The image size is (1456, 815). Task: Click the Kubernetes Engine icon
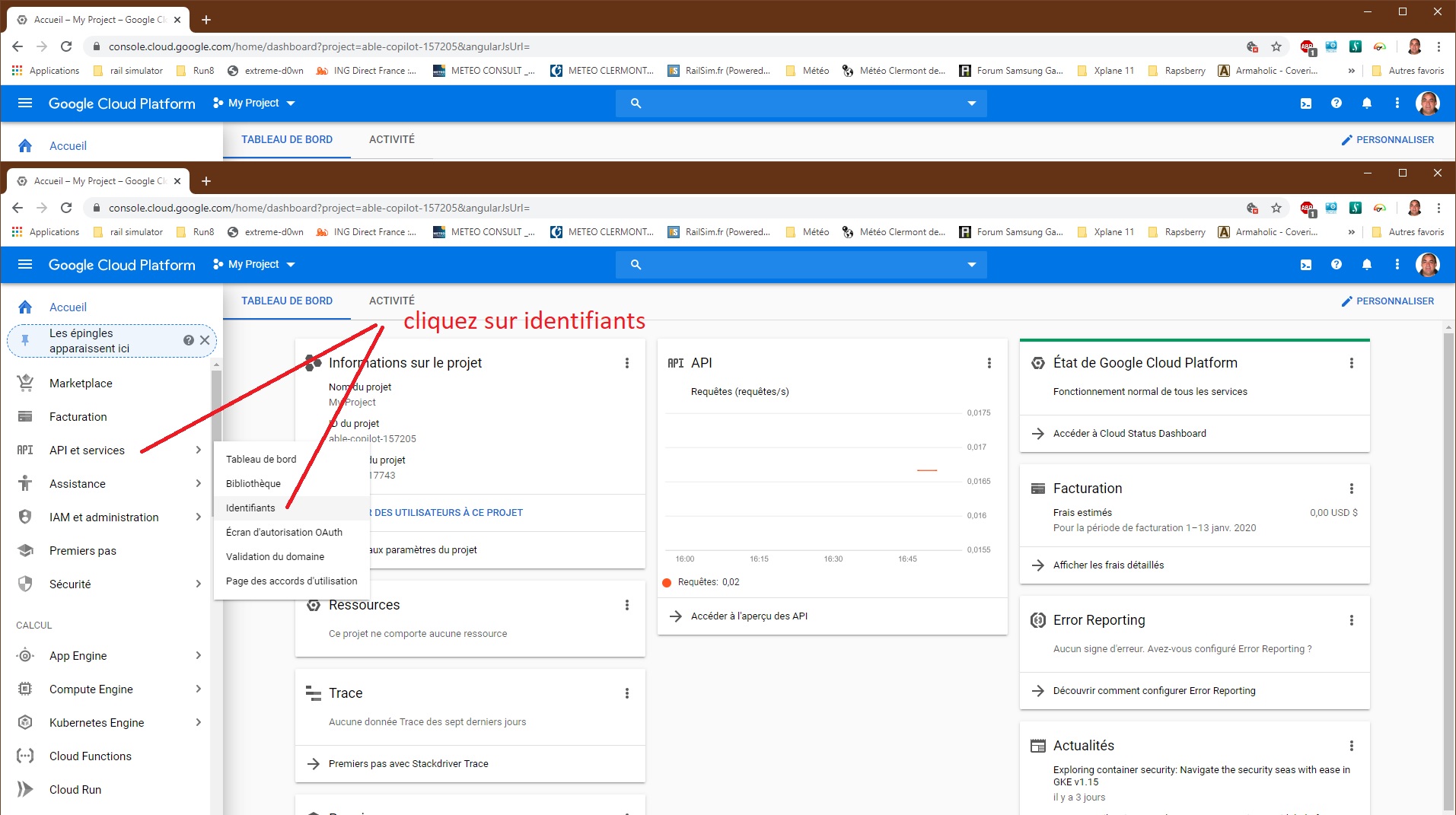(x=25, y=722)
